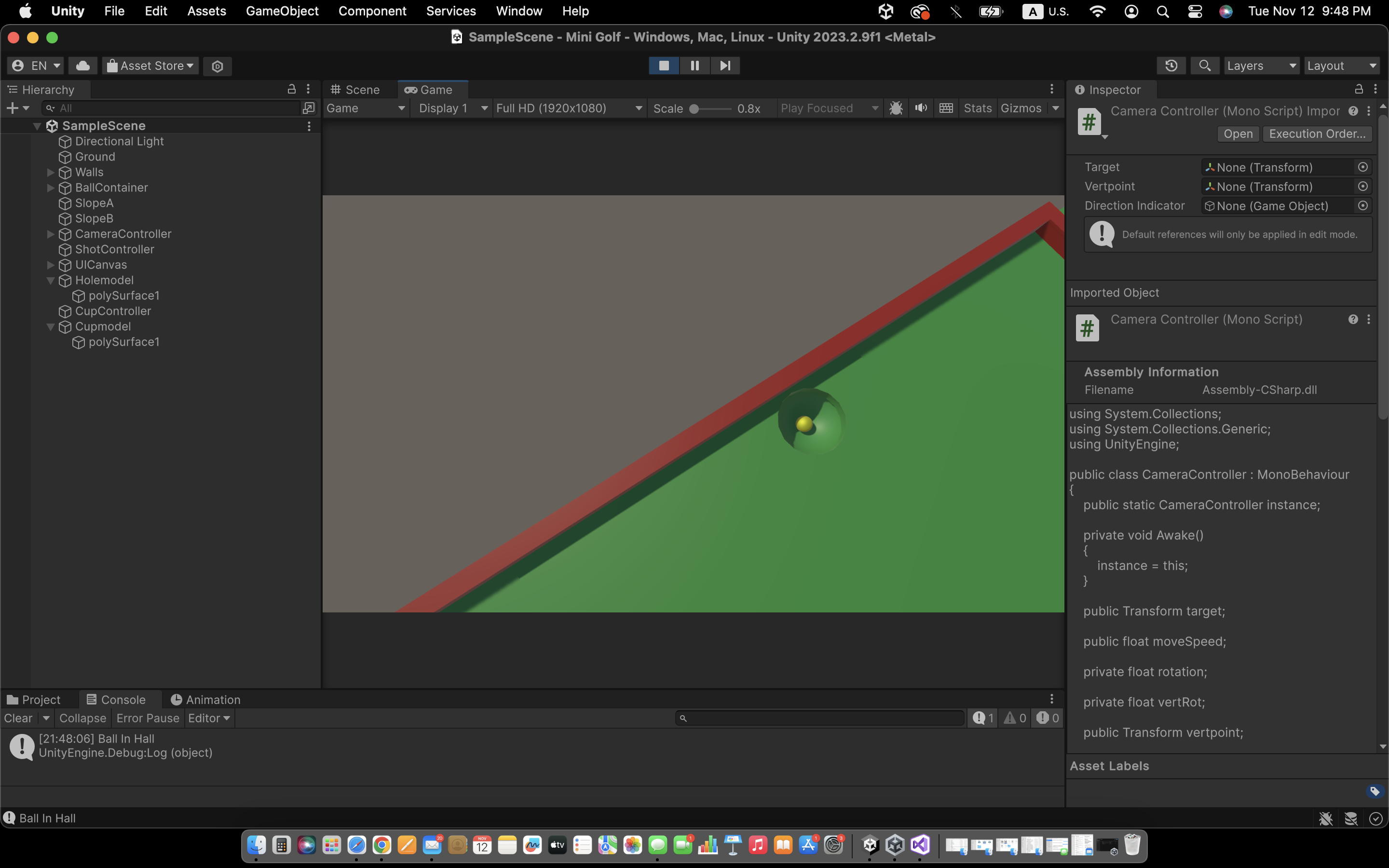Expand the UICanvas object
This screenshot has height=868, width=1389.
pyautogui.click(x=51, y=265)
